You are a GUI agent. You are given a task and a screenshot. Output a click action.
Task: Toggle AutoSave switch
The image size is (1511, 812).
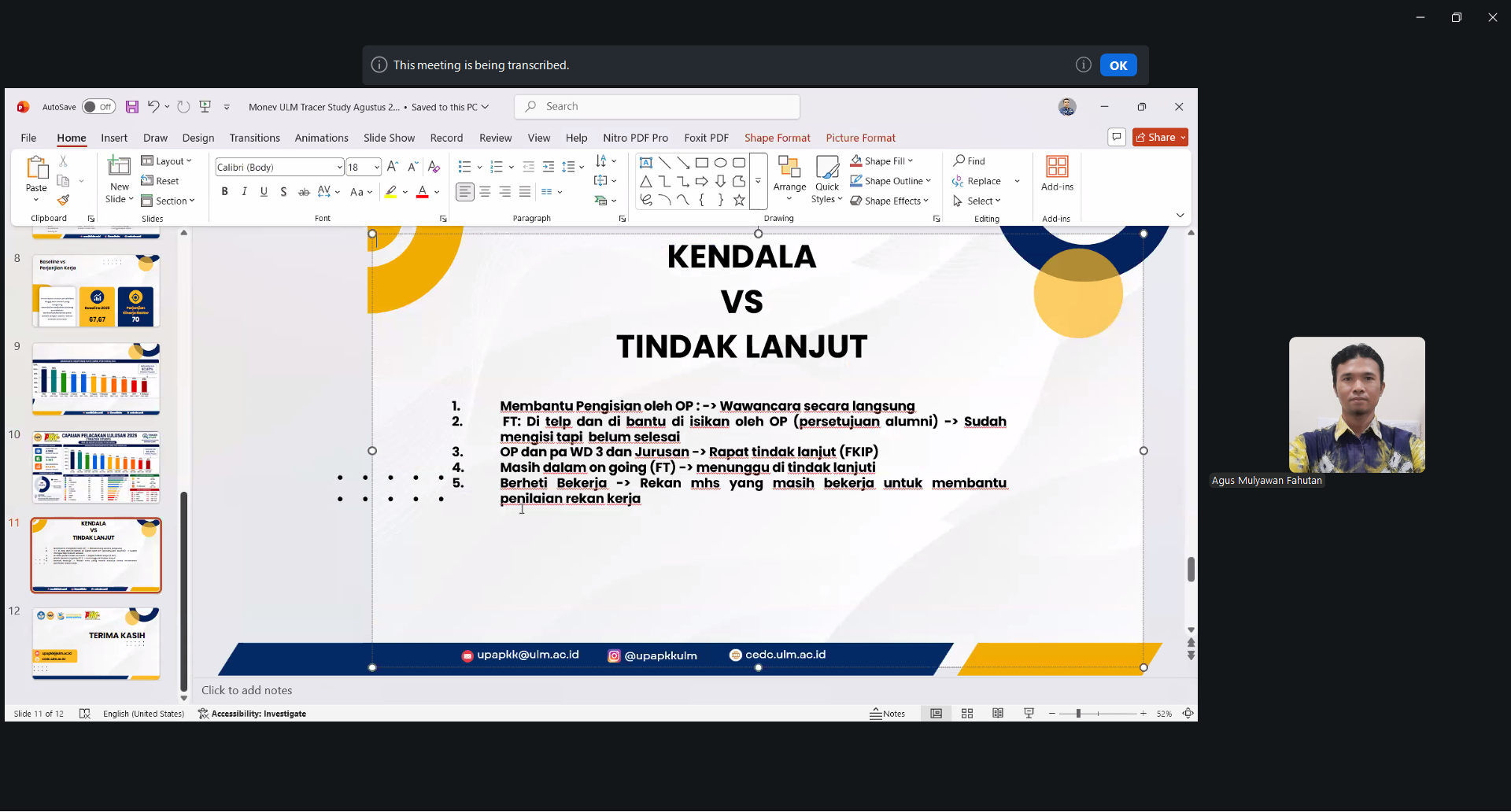[x=98, y=107]
